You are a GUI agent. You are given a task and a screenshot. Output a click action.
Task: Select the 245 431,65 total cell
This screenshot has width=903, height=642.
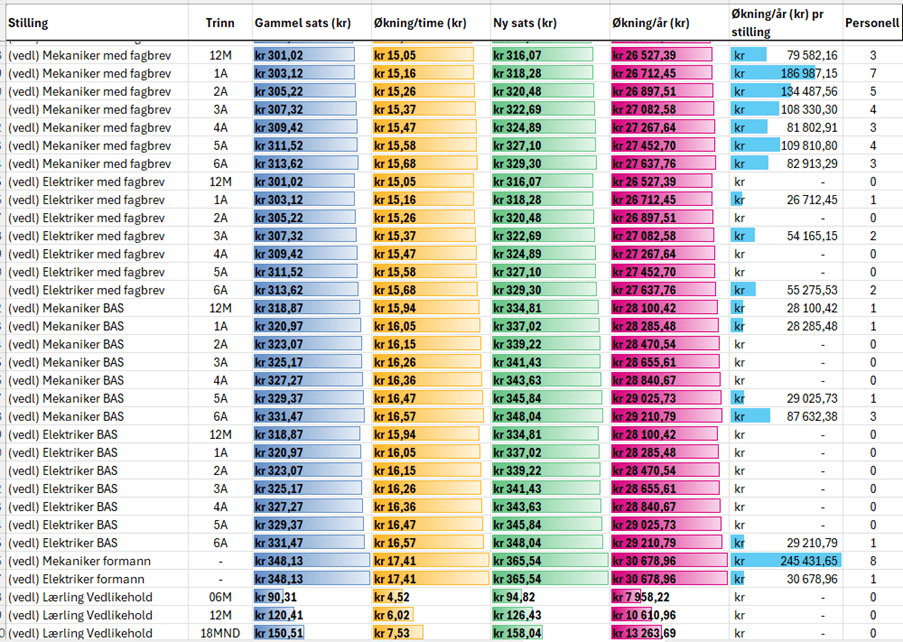point(785,561)
